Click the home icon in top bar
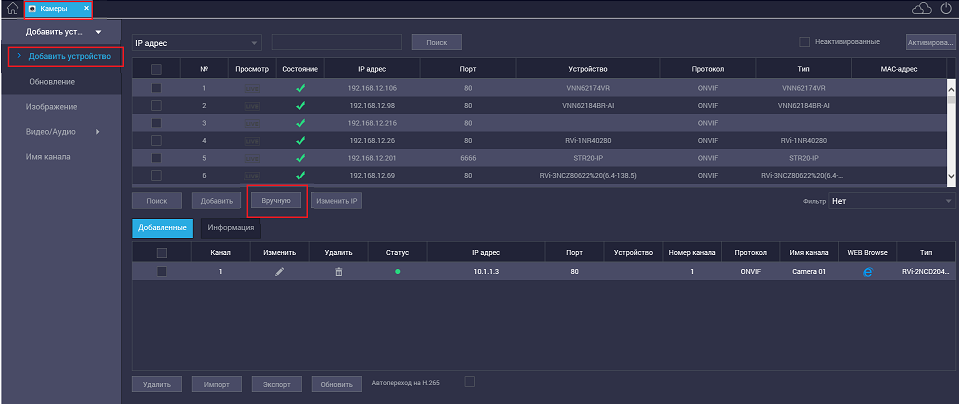 point(12,9)
